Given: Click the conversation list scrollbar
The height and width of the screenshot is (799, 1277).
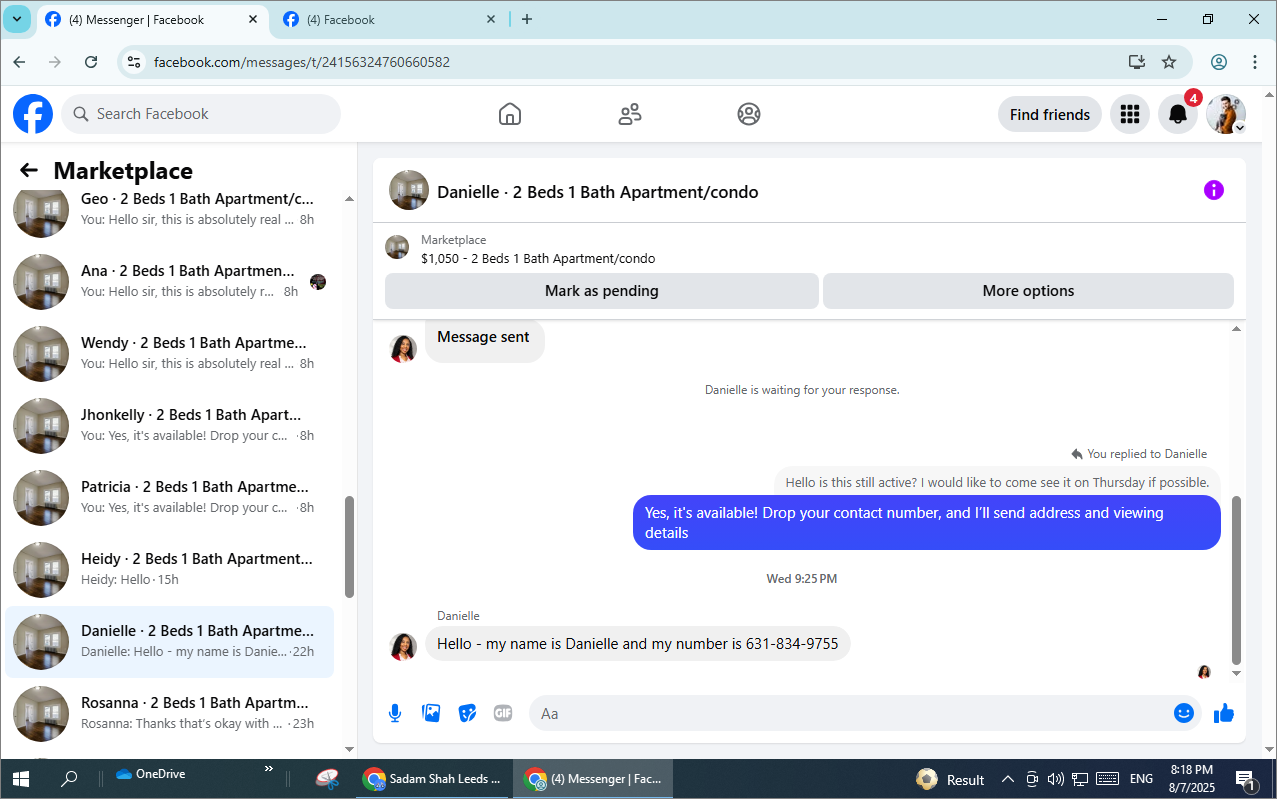Looking at the screenshot, I should click(349, 547).
